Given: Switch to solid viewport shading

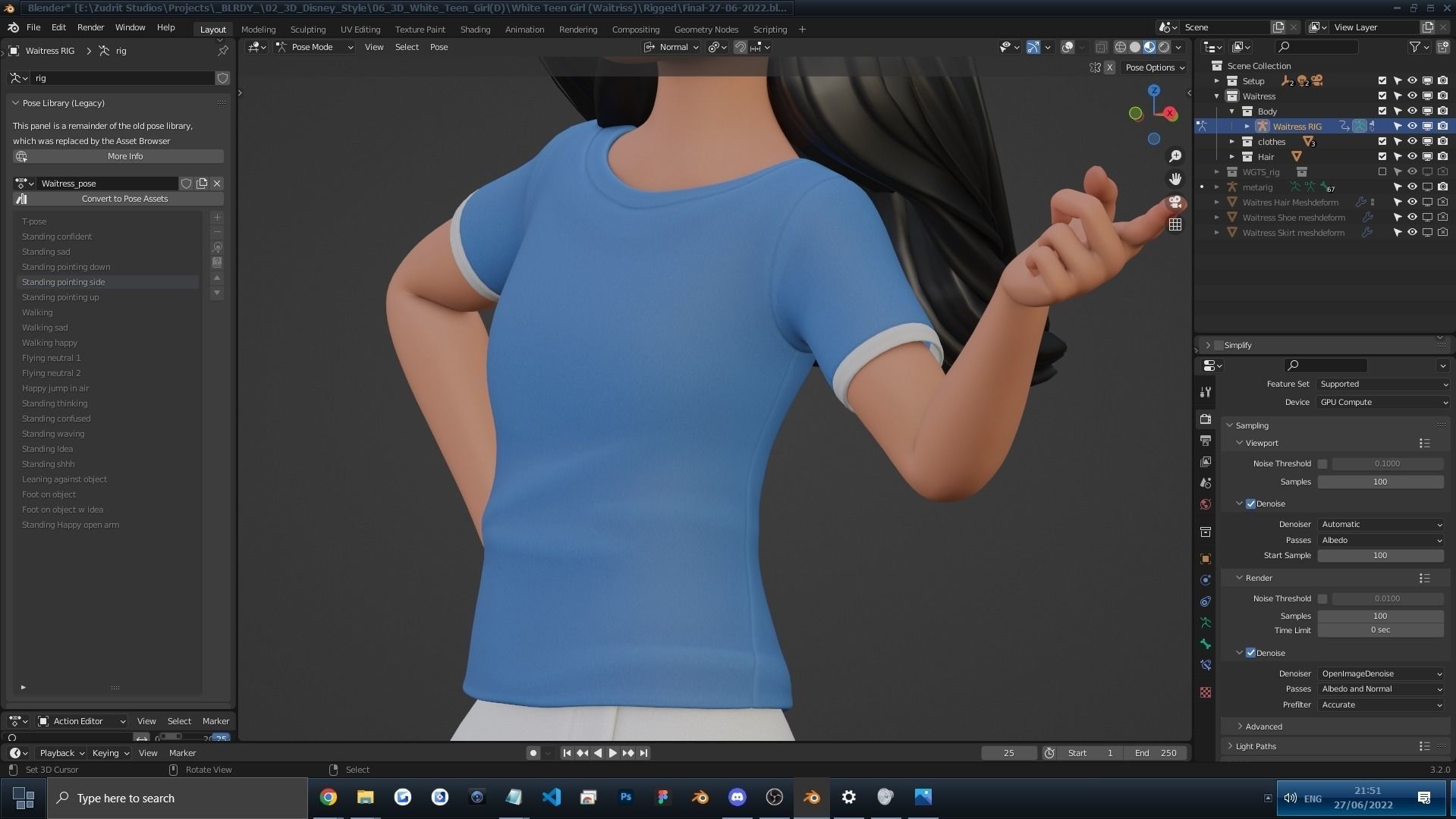Looking at the screenshot, I should [x=1134, y=47].
